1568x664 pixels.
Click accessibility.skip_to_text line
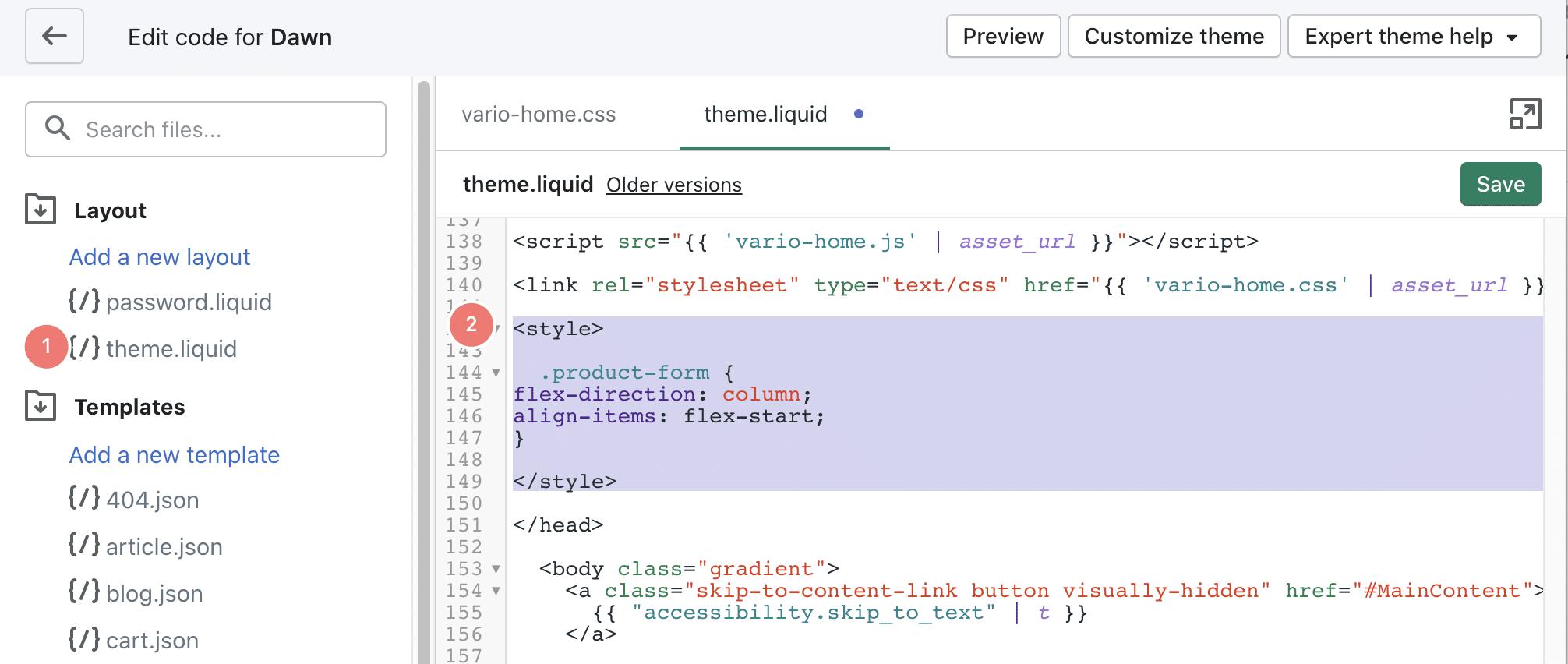point(839,613)
